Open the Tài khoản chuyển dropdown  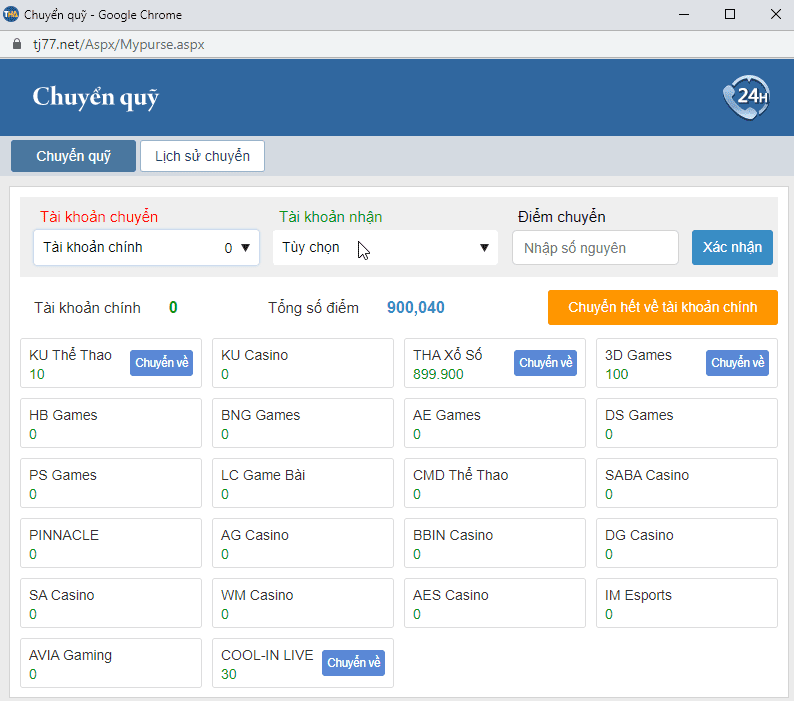tap(146, 248)
